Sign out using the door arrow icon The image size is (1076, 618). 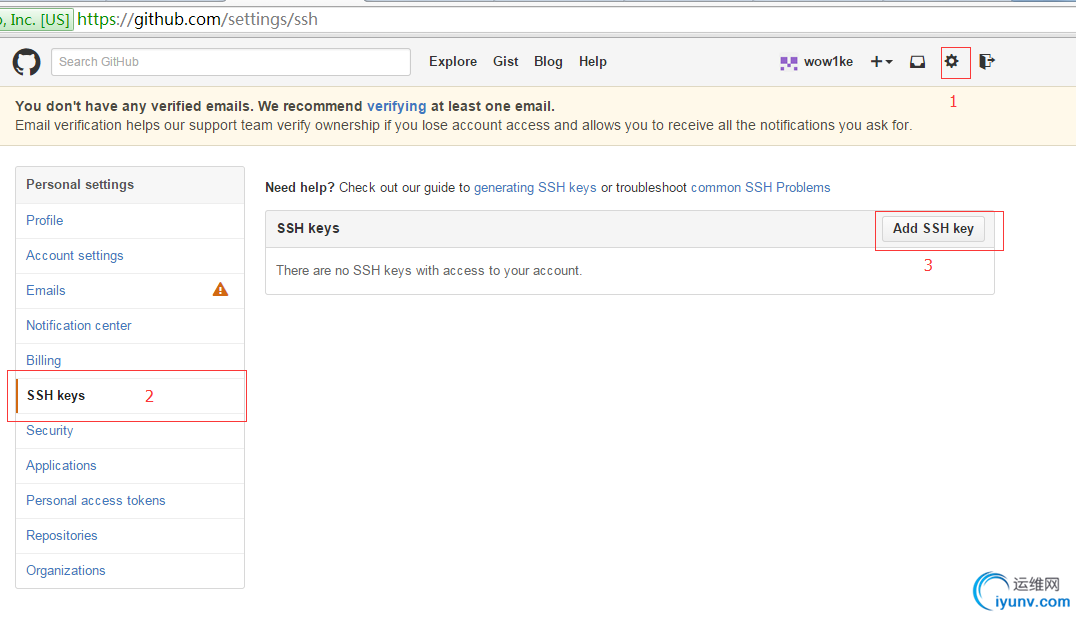coord(987,62)
